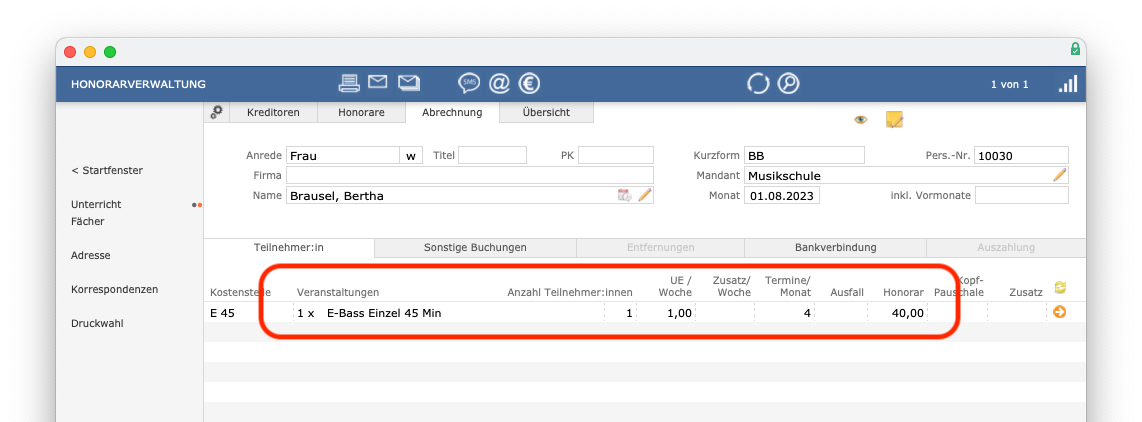Open Korrespondenzen in the sidebar
1142x422 pixels.
pyautogui.click(x=114, y=289)
